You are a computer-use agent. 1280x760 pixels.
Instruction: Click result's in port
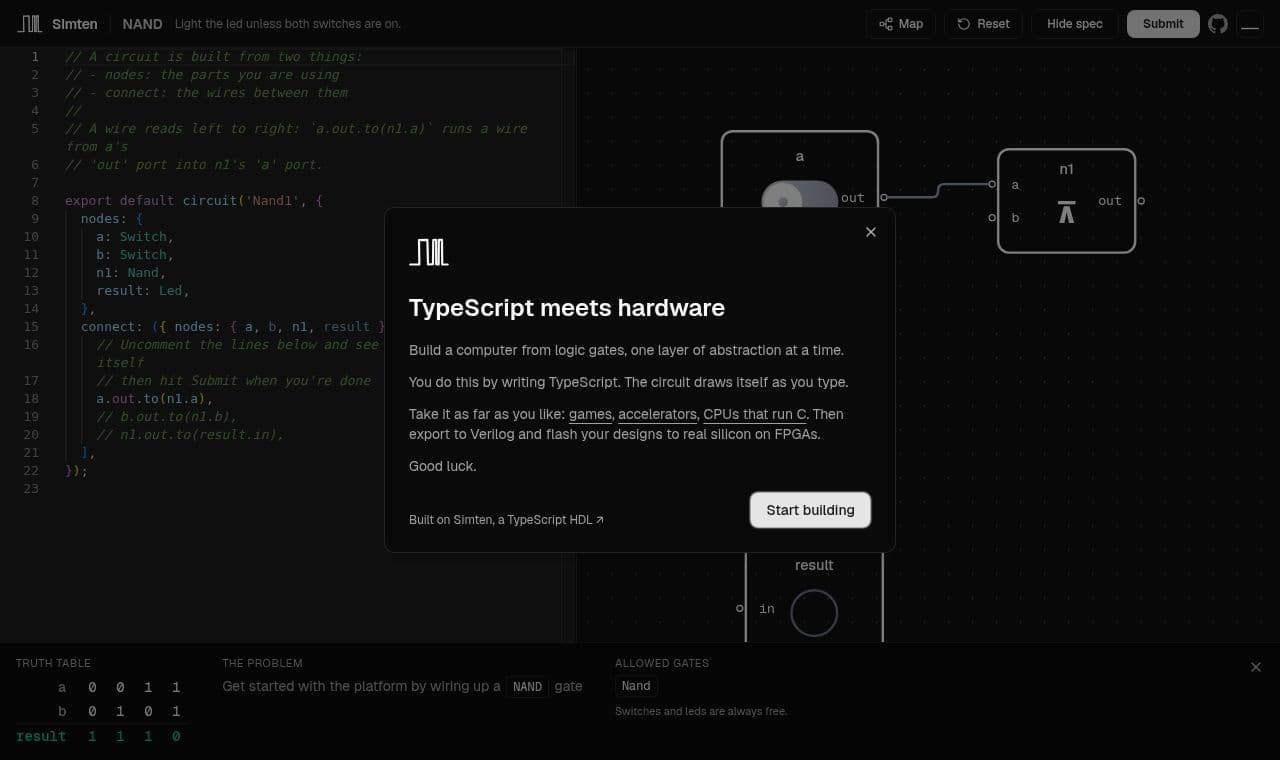[x=740, y=608]
